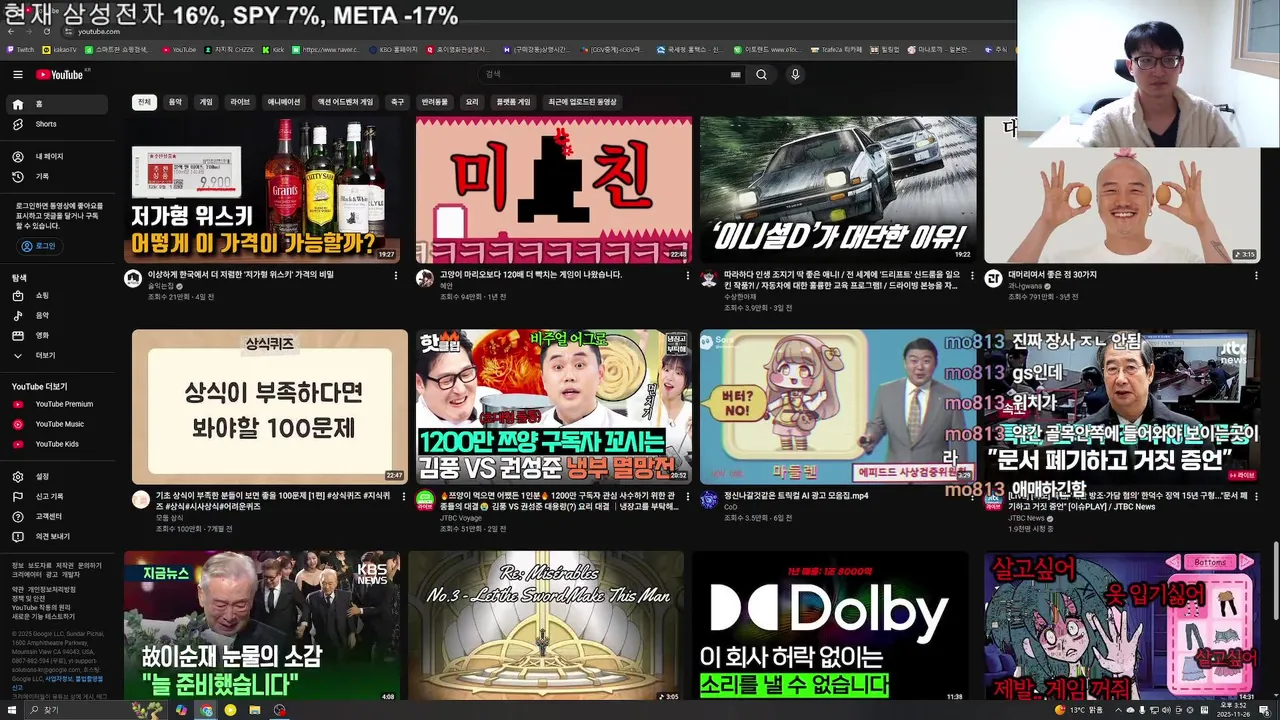Open 김풍 VS 권성준 video thumbnail
This screenshot has height=720, width=1280.
click(x=554, y=407)
